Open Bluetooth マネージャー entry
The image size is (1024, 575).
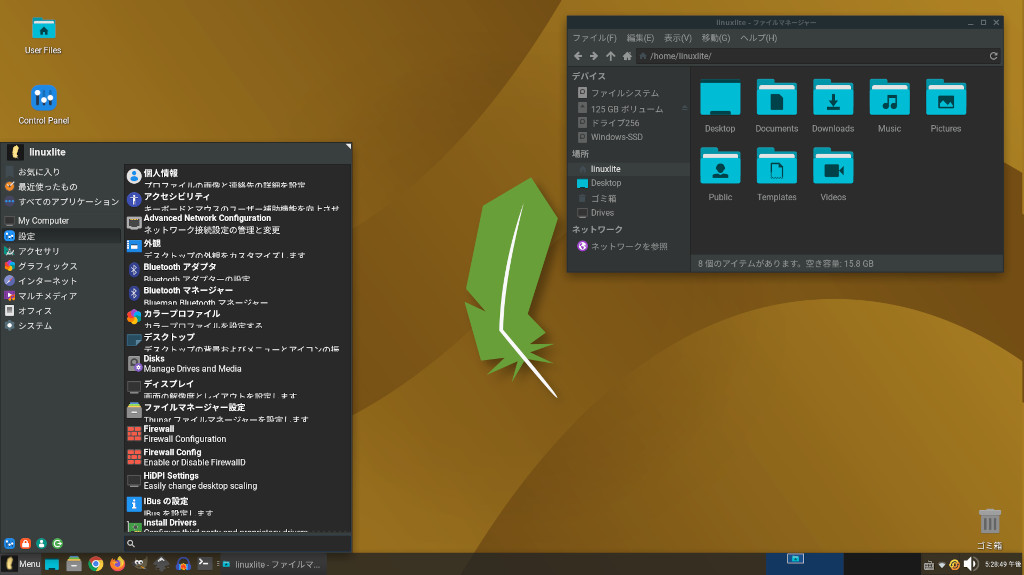[238, 295]
